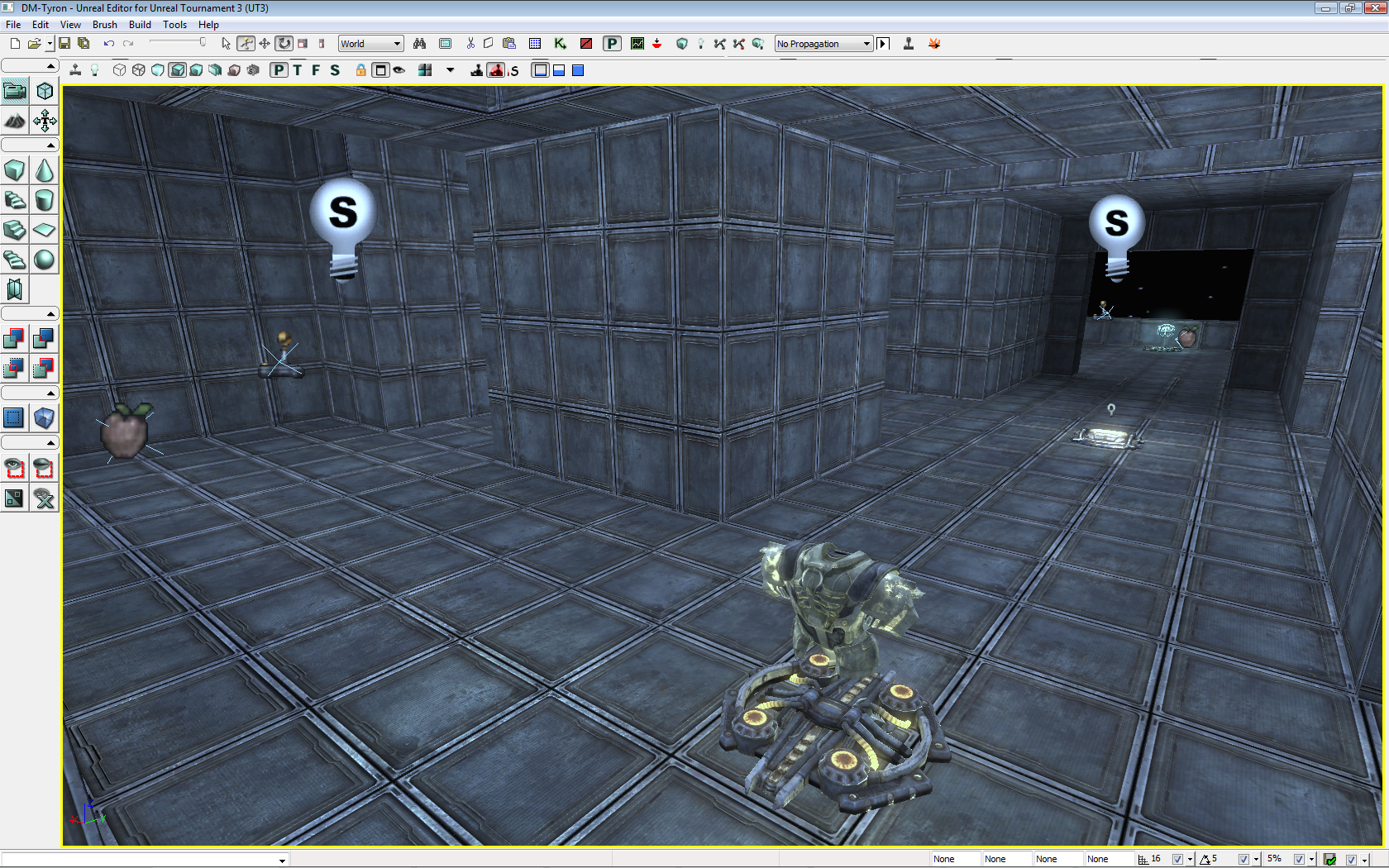Open the Edit menu
The height and width of the screenshot is (868, 1389).
(x=41, y=25)
